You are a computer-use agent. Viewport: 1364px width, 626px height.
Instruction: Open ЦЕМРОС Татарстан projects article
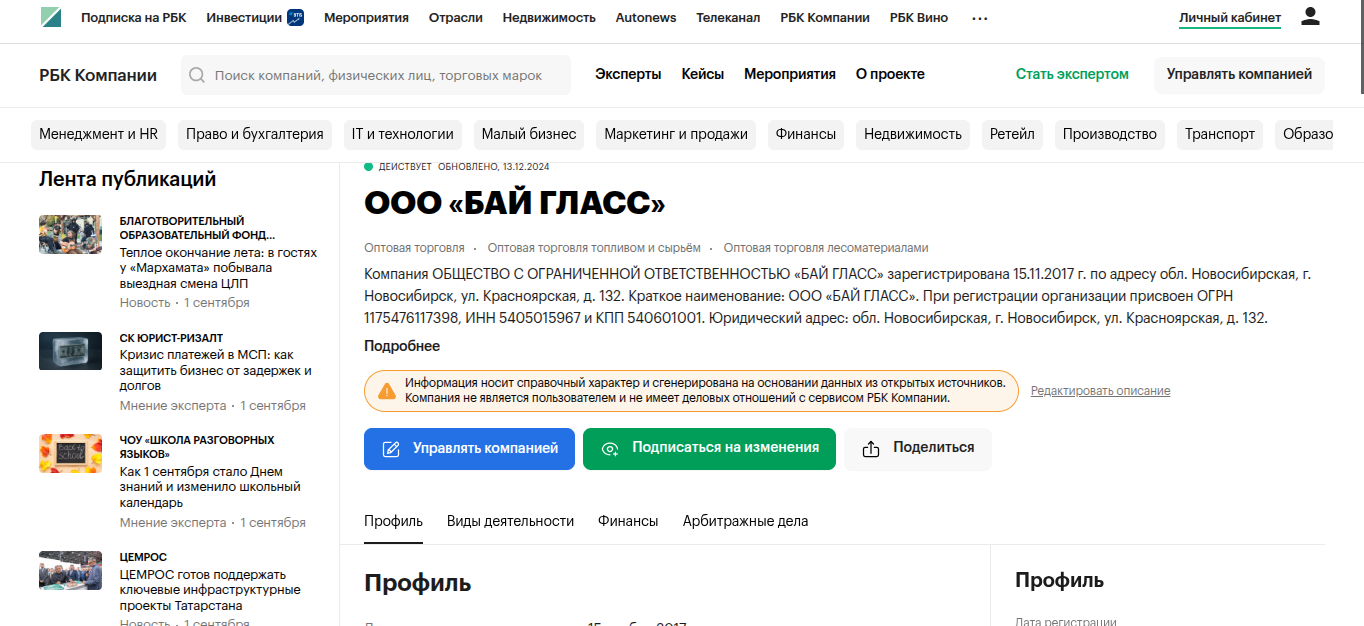click(210, 590)
